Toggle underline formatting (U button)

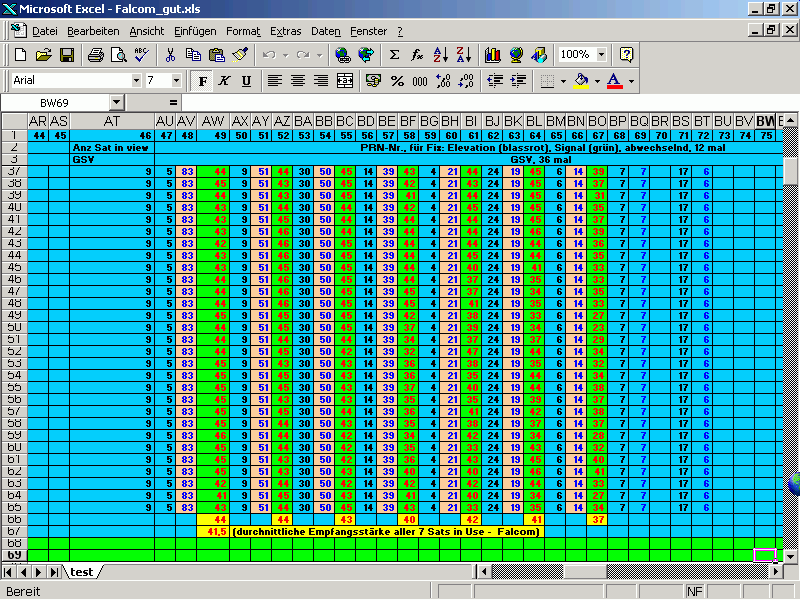(x=245, y=80)
